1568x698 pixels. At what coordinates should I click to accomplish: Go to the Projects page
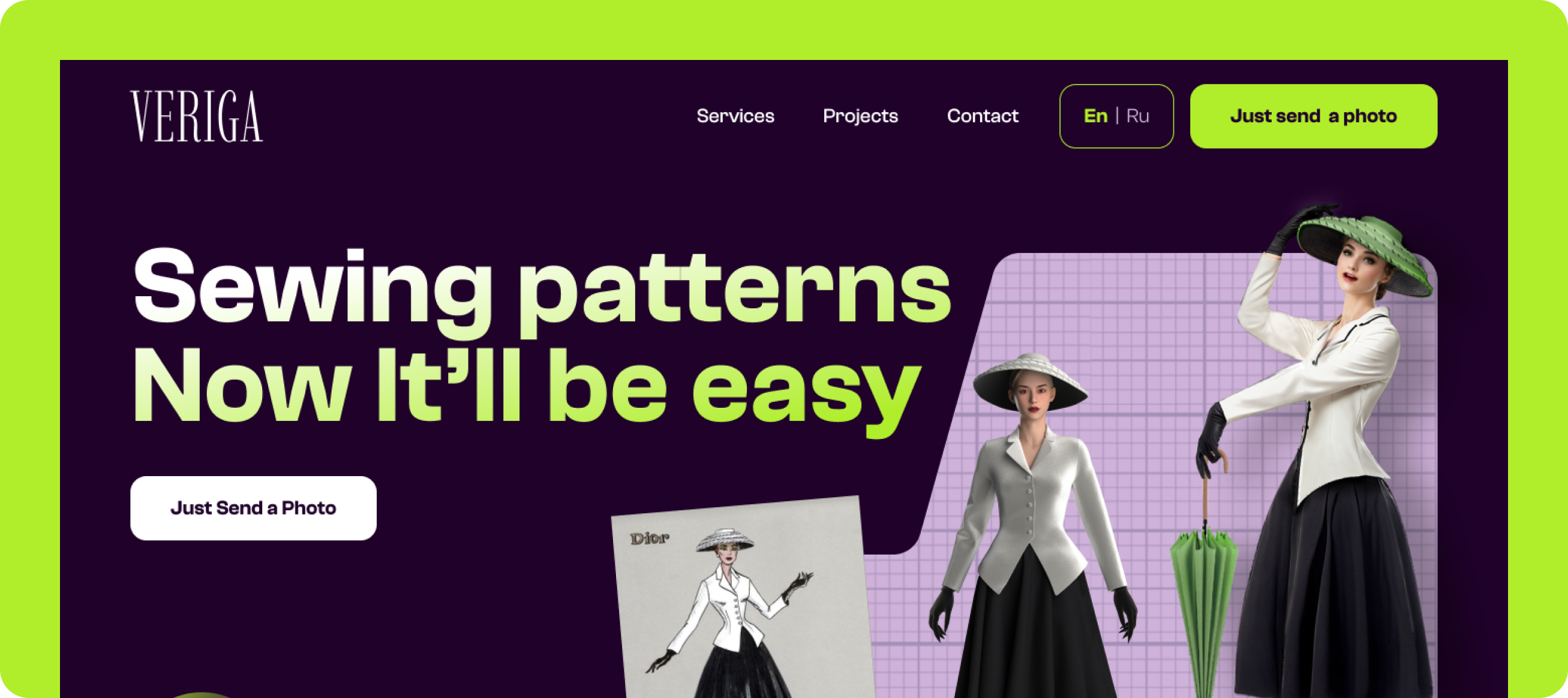click(860, 116)
